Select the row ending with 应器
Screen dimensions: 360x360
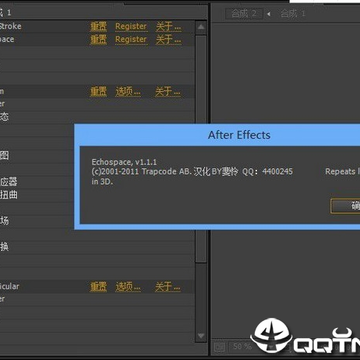tap(97, 182)
